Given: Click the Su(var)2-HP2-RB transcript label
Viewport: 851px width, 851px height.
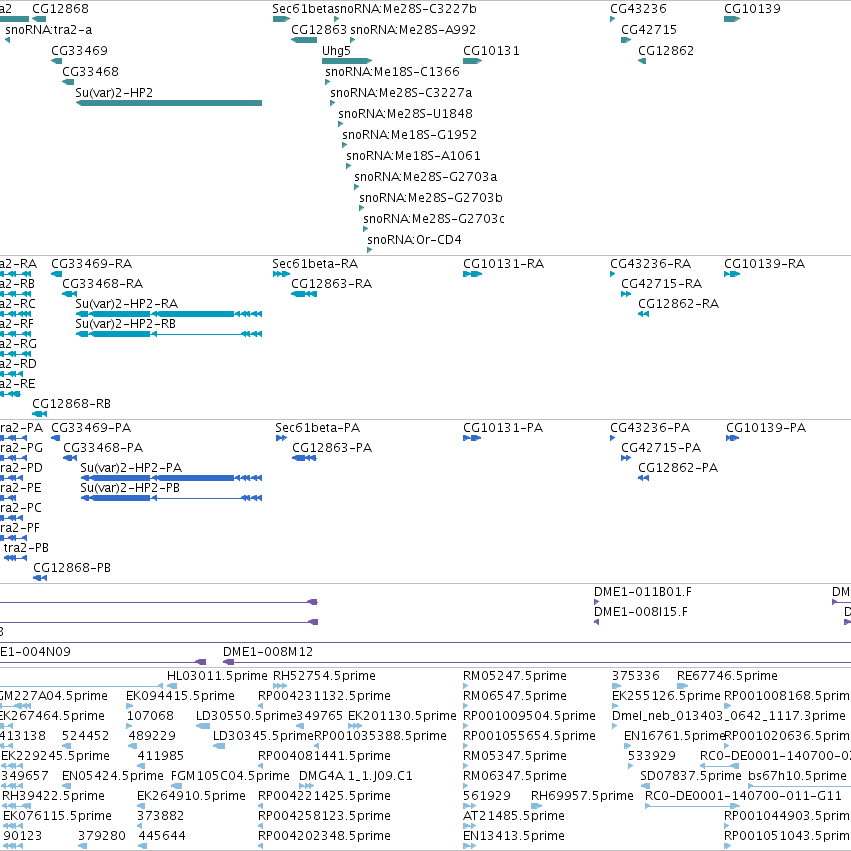Looking at the screenshot, I should [125, 324].
